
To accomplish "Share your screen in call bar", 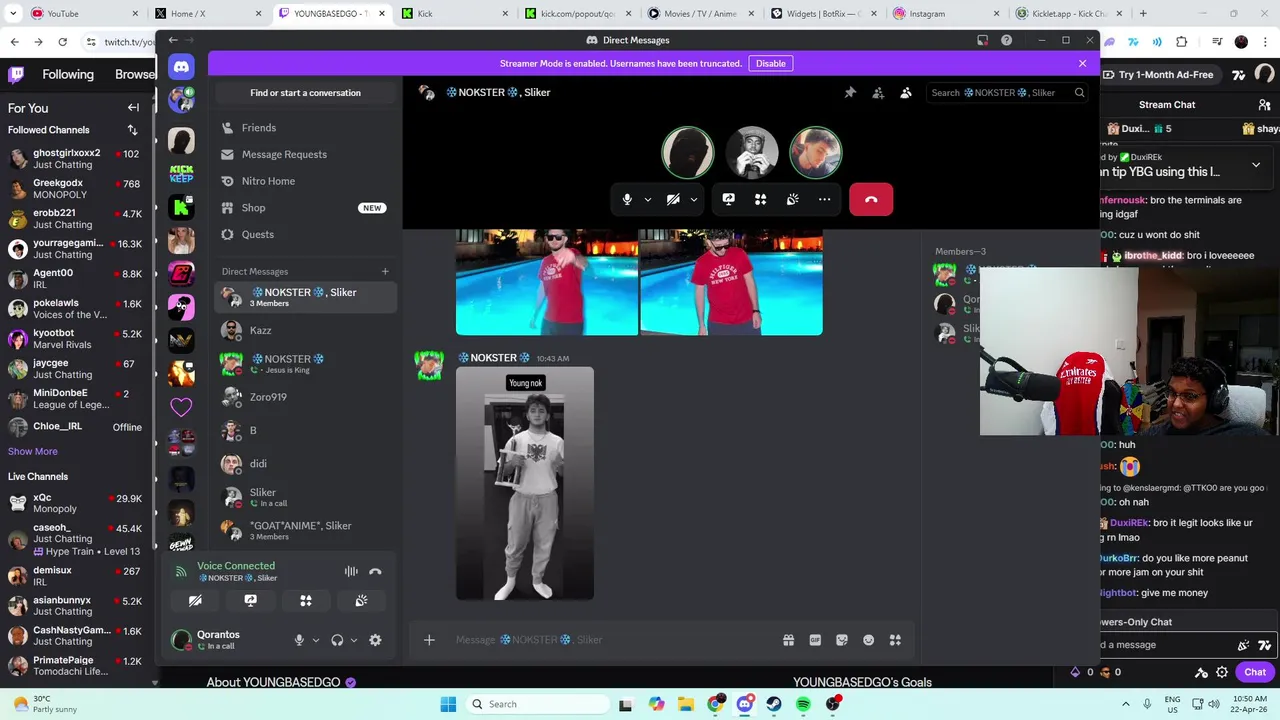I will pyautogui.click(x=729, y=199).
